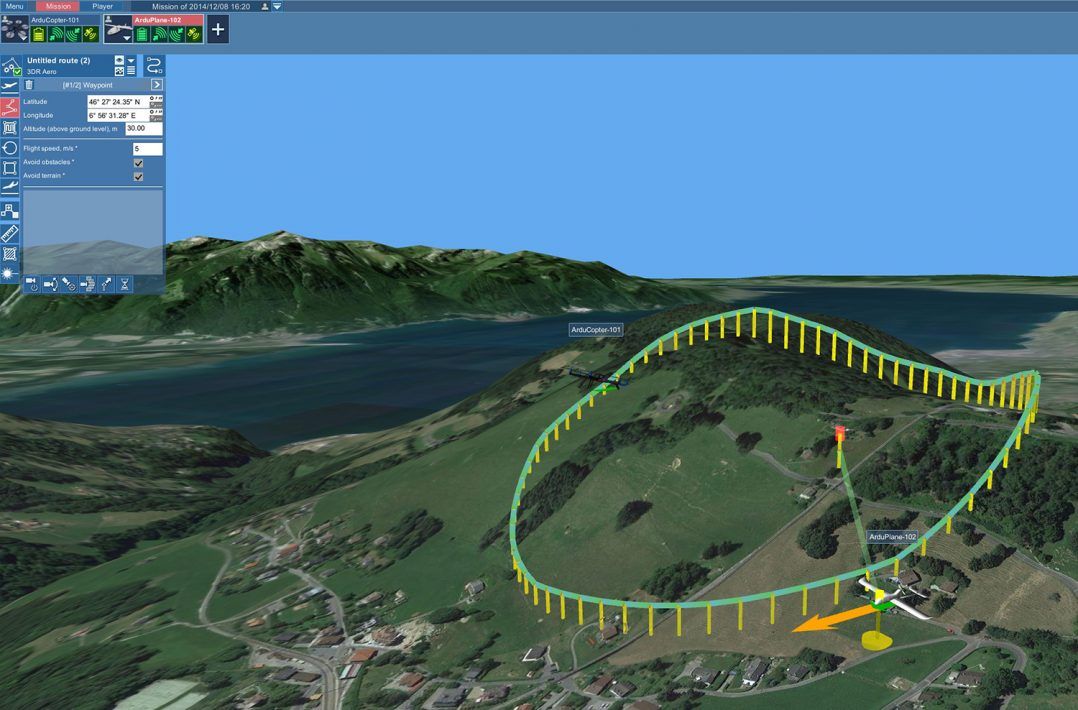Pick the Landing tool in sidebar

click(x=10, y=188)
